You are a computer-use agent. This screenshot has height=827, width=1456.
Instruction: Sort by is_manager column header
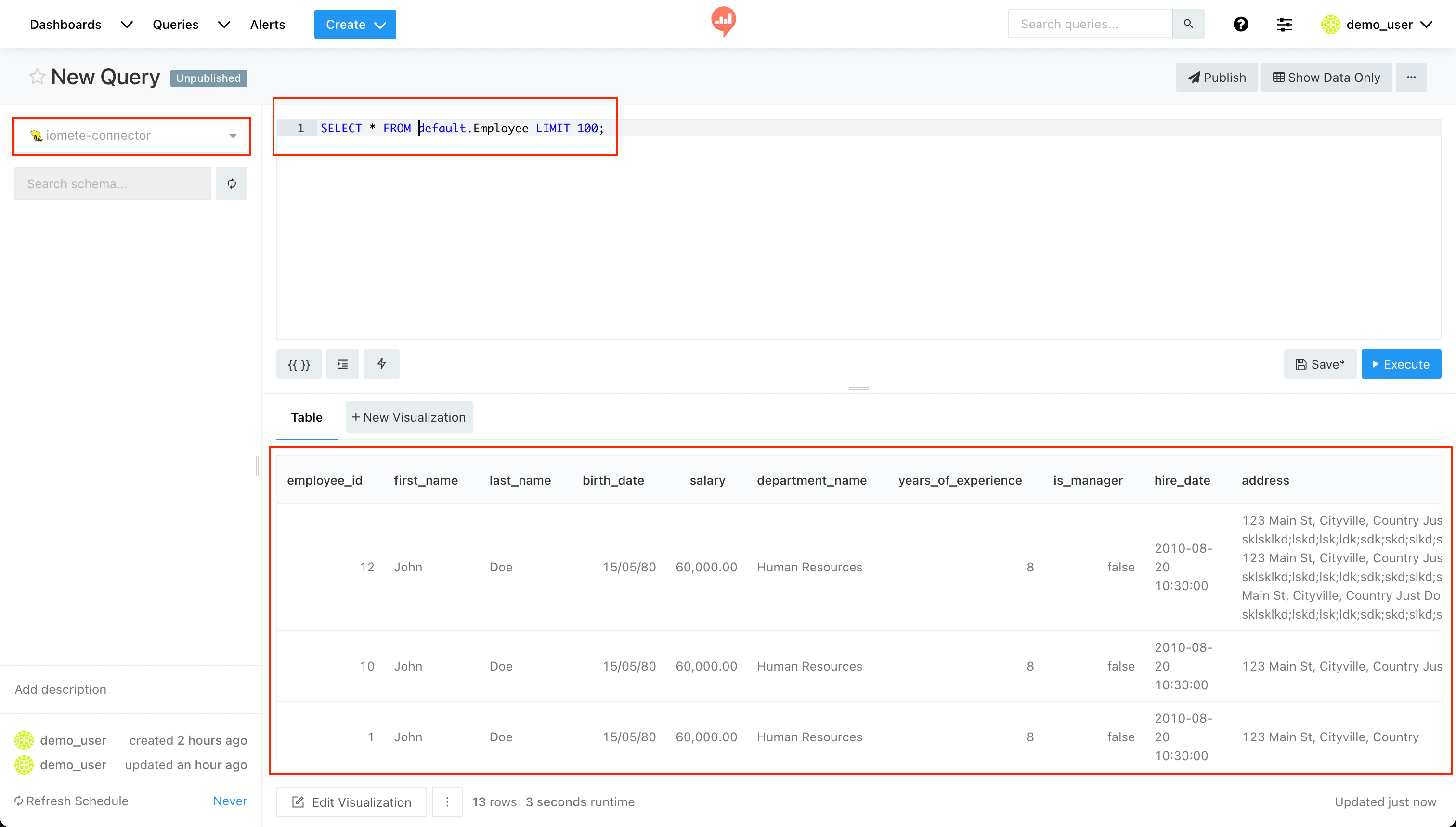1088,480
